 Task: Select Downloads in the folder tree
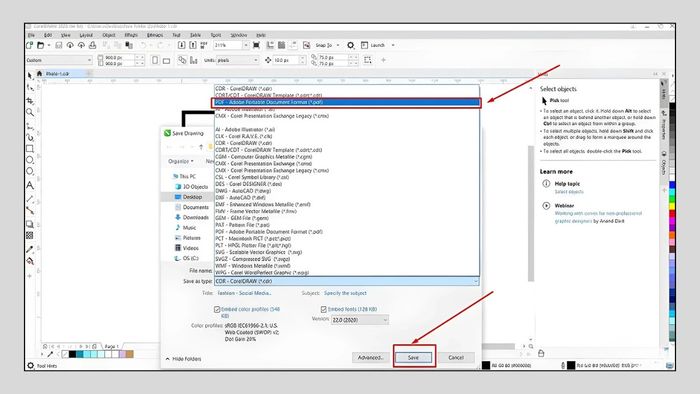[192, 217]
